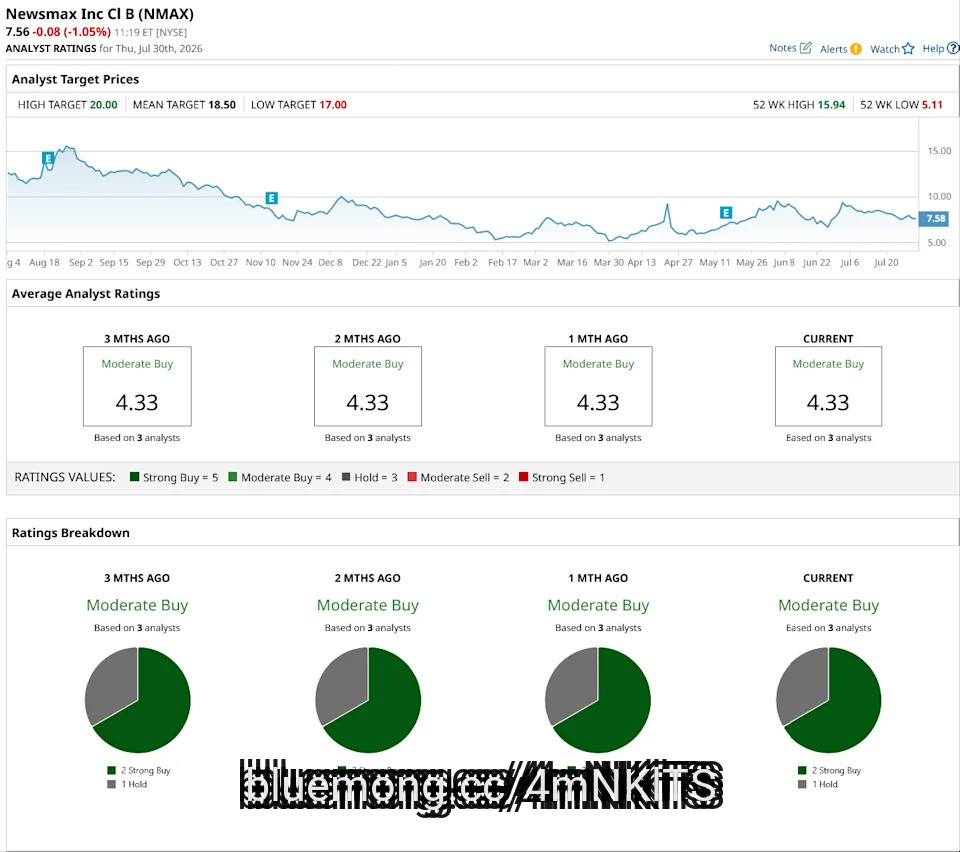
Task: Click the Ratings Breakdown heading
Action: (x=70, y=532)
